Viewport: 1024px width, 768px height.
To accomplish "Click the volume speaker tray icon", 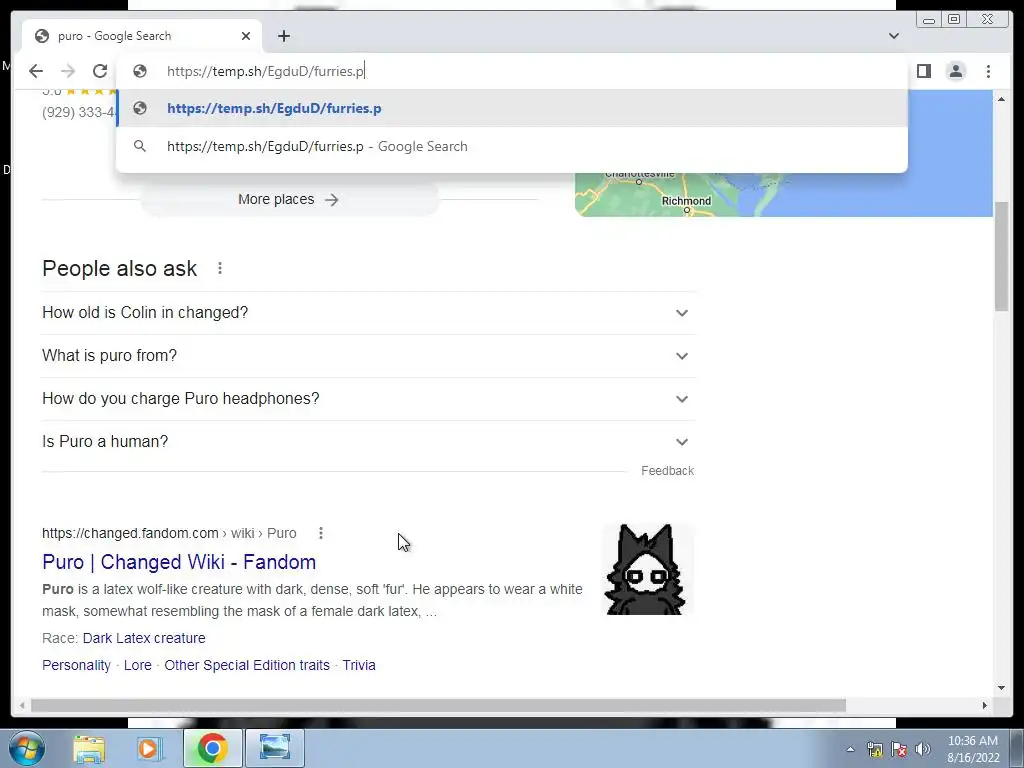I will pos(922,749).
